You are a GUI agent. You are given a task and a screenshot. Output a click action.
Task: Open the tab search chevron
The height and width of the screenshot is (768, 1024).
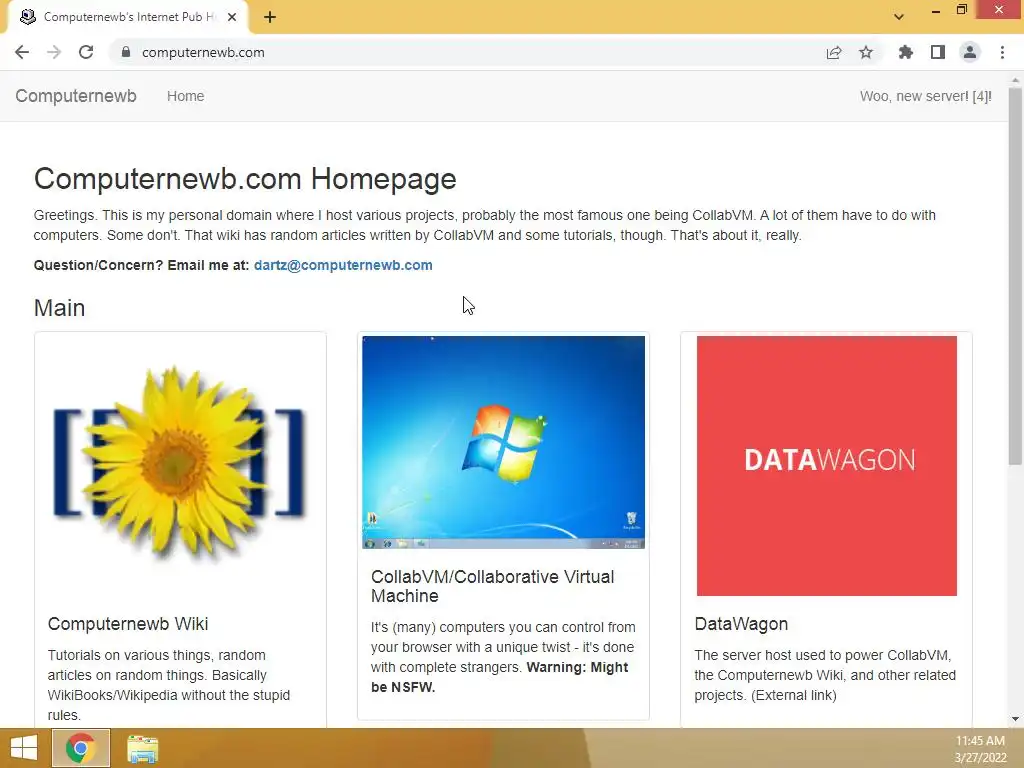pos(899,17)
